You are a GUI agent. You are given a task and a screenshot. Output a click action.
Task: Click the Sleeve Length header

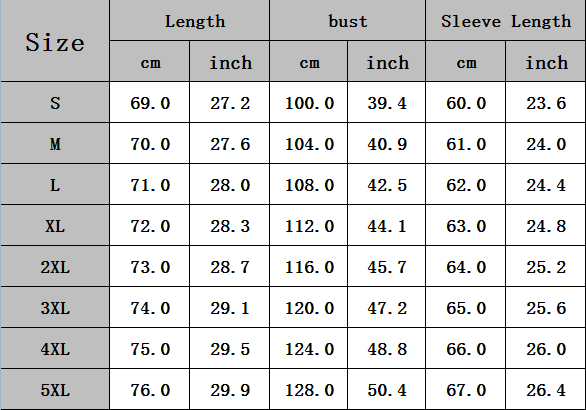coord(506,20)
